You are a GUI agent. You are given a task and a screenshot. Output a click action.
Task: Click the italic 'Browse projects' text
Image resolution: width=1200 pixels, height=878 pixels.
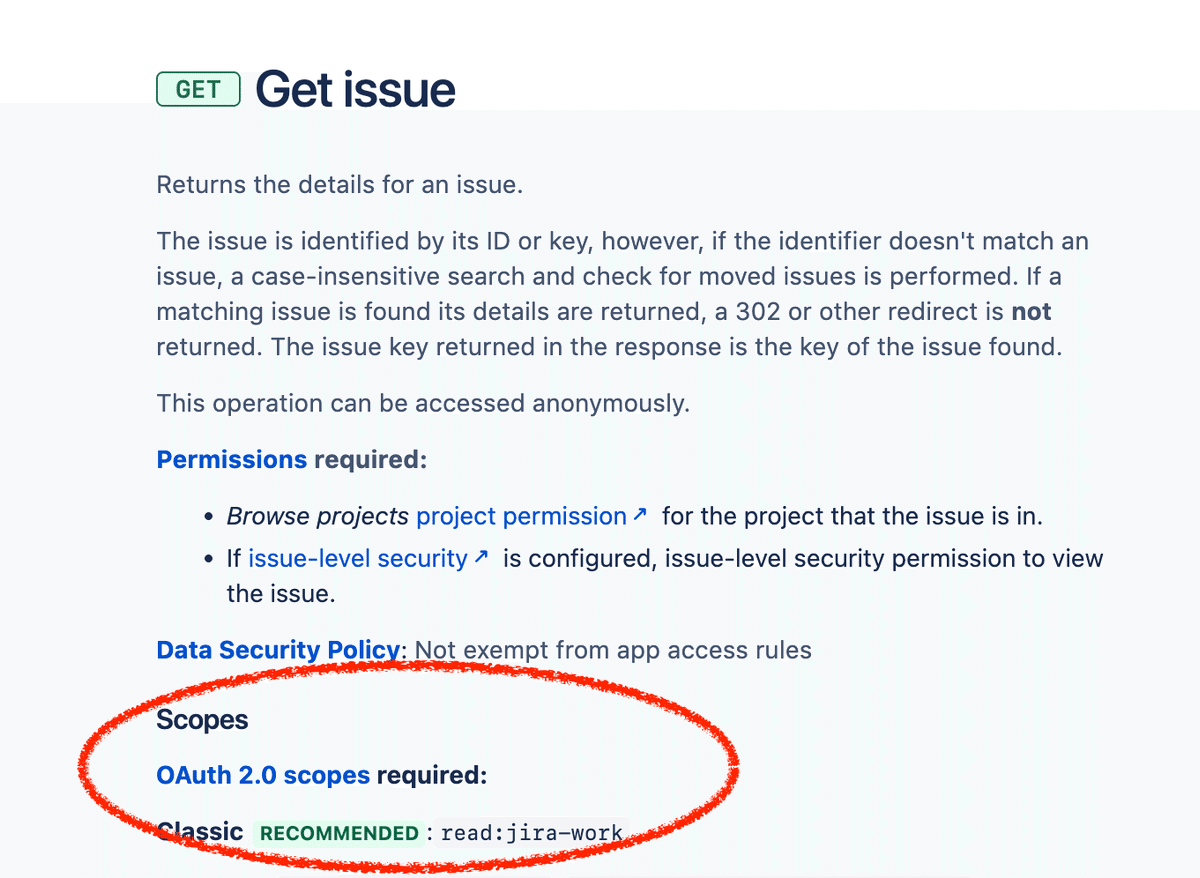318,516
